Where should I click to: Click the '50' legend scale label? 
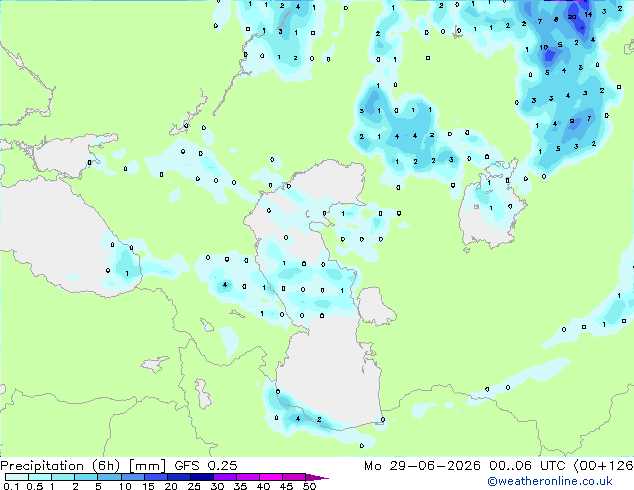(309, 486)
